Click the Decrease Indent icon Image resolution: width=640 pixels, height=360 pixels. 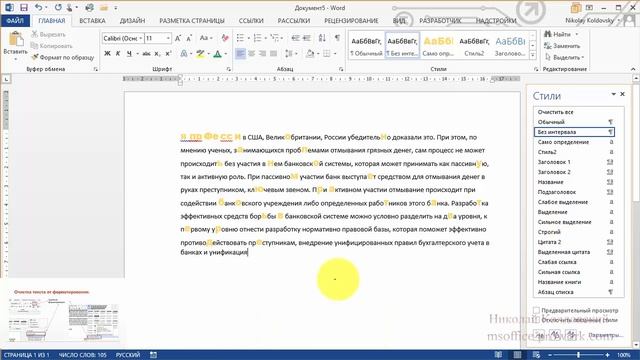click(296, 38)
